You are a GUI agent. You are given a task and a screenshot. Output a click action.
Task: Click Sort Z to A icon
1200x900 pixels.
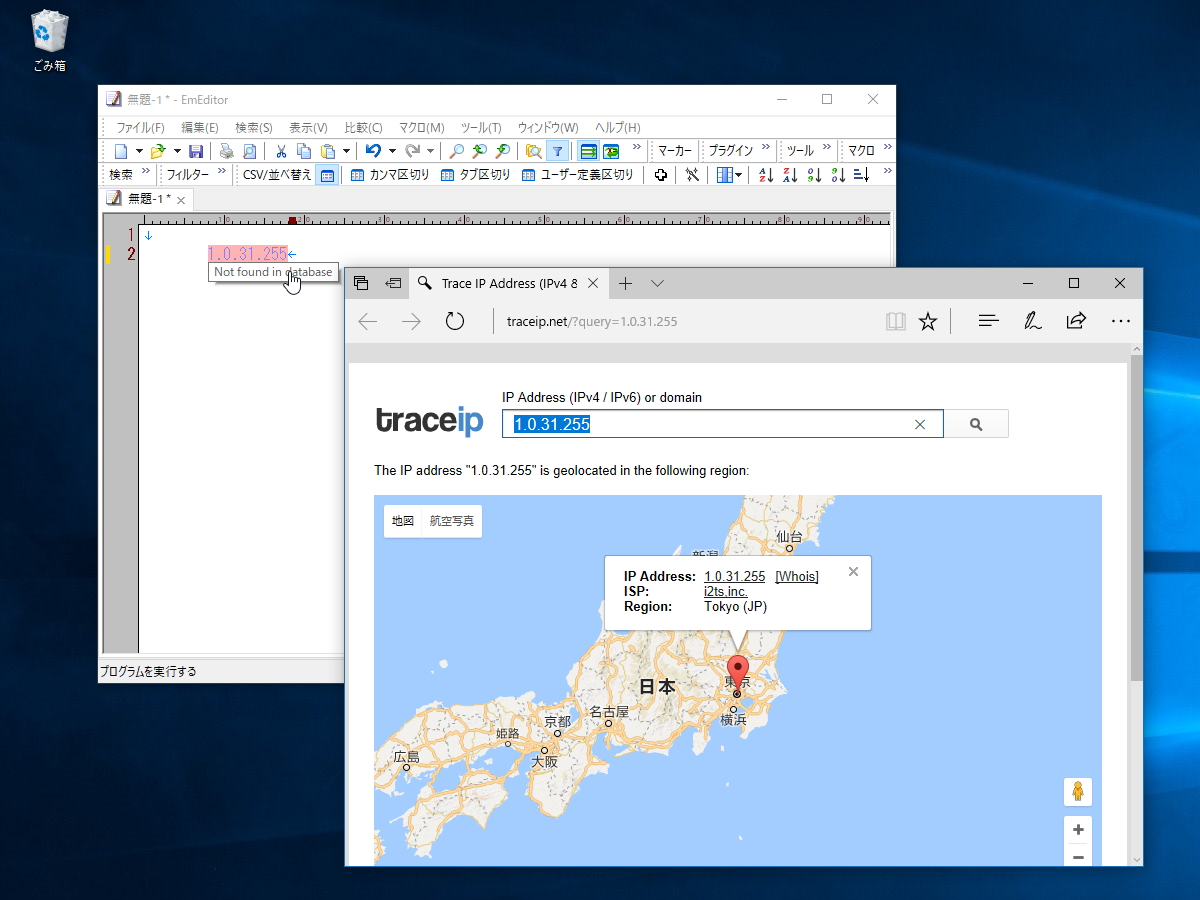790,175
